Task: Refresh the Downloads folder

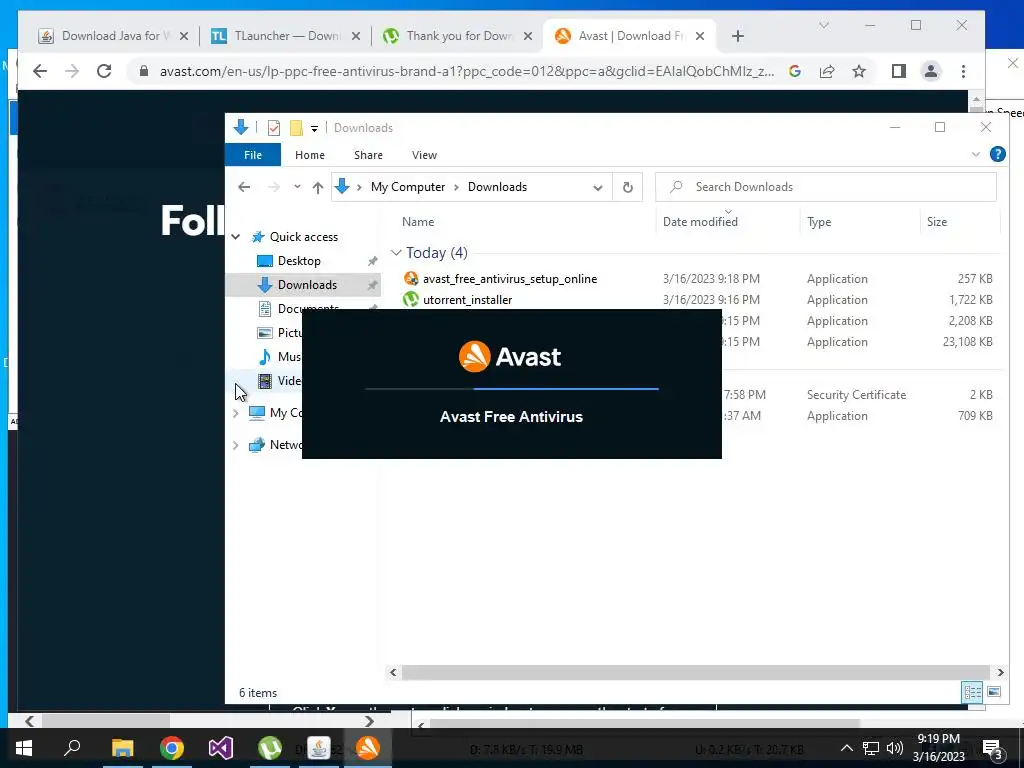Action: pyautogui.click(x=628, y=187)
